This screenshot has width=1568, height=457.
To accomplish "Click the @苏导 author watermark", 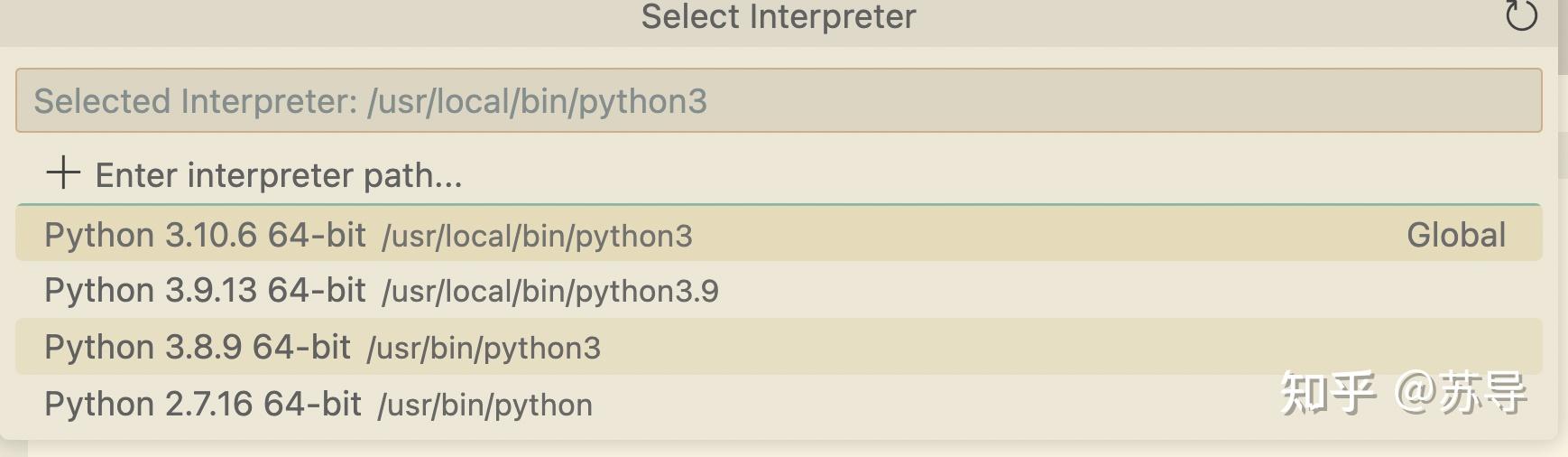I will [1460, 393].
